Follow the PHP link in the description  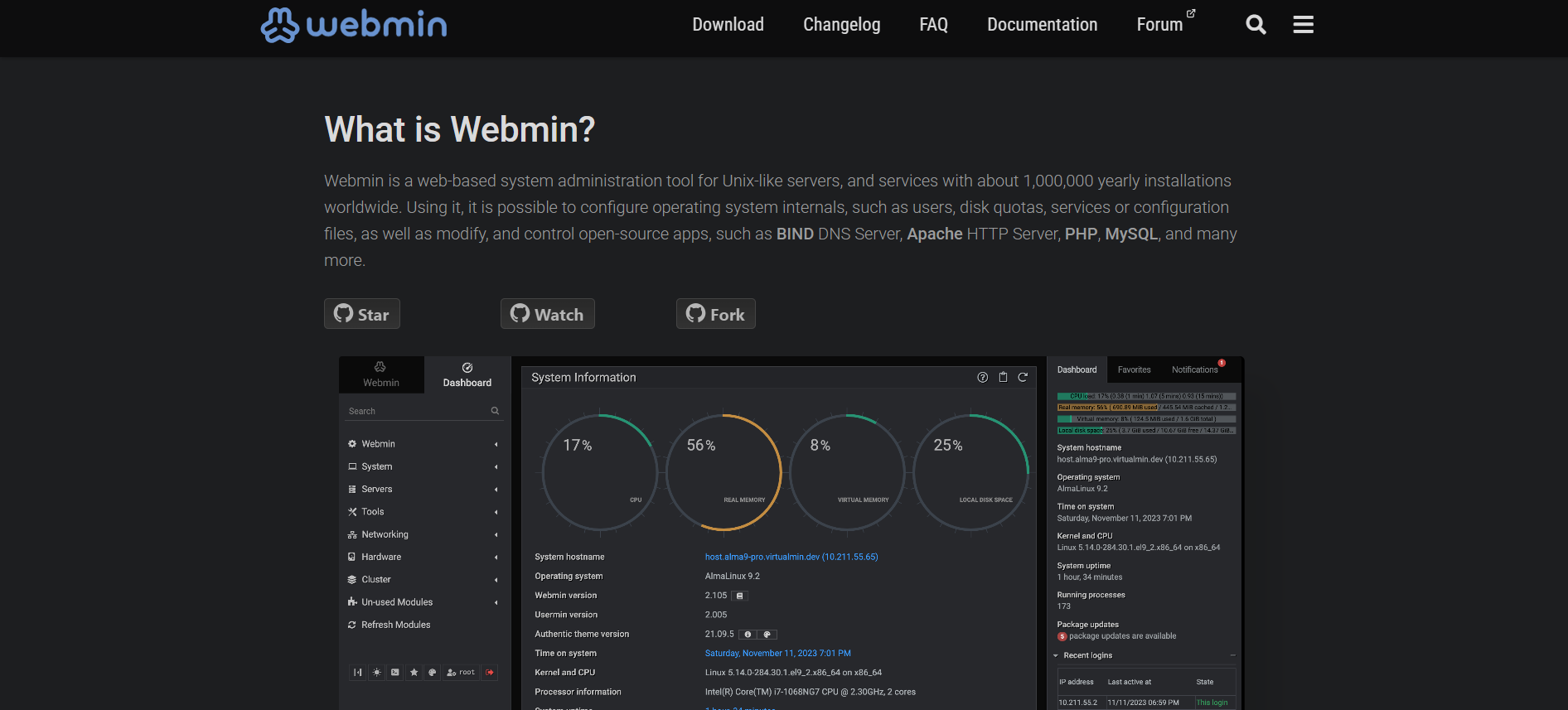(x=1081, y=234)
